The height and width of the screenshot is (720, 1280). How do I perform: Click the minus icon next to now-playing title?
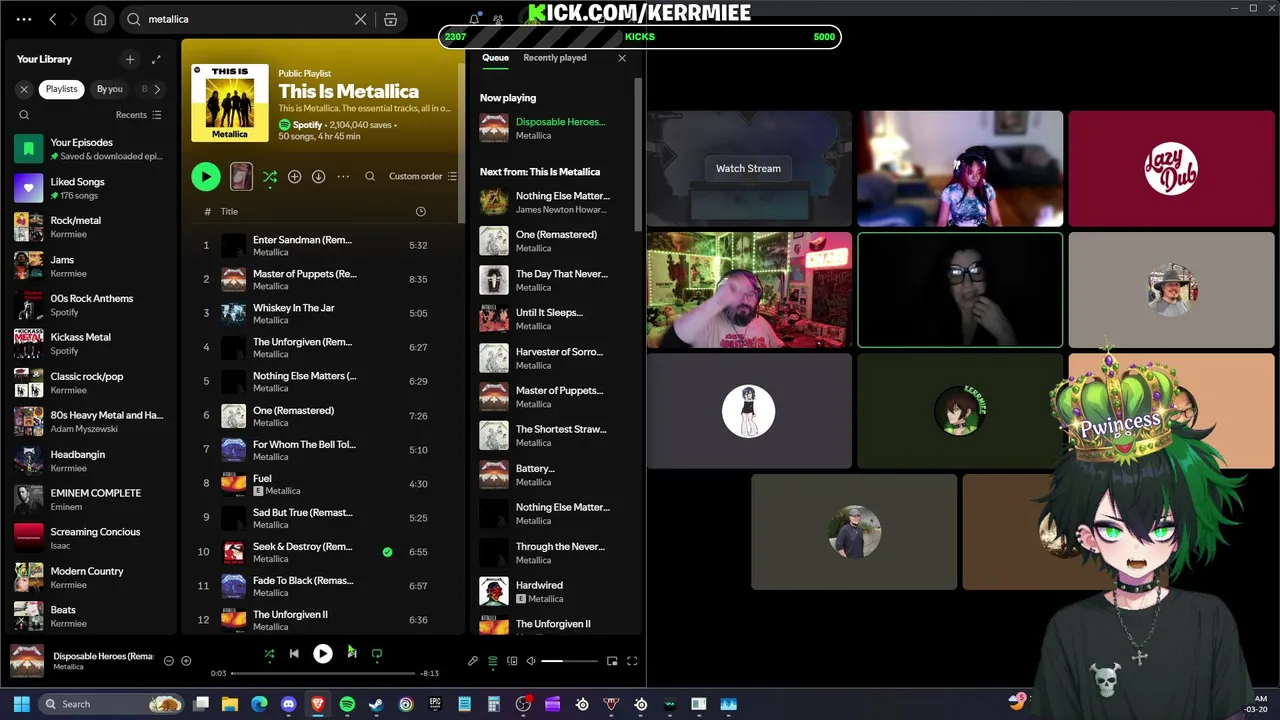[168, 661]
